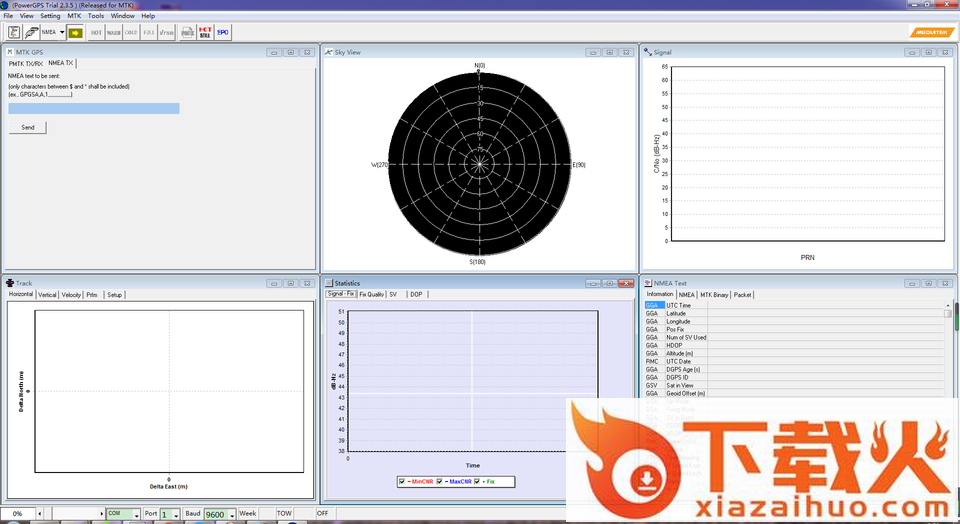Click the MediaTek logo in the toolbar
Screen dimensions: 960x524
[x=931, y=32]
